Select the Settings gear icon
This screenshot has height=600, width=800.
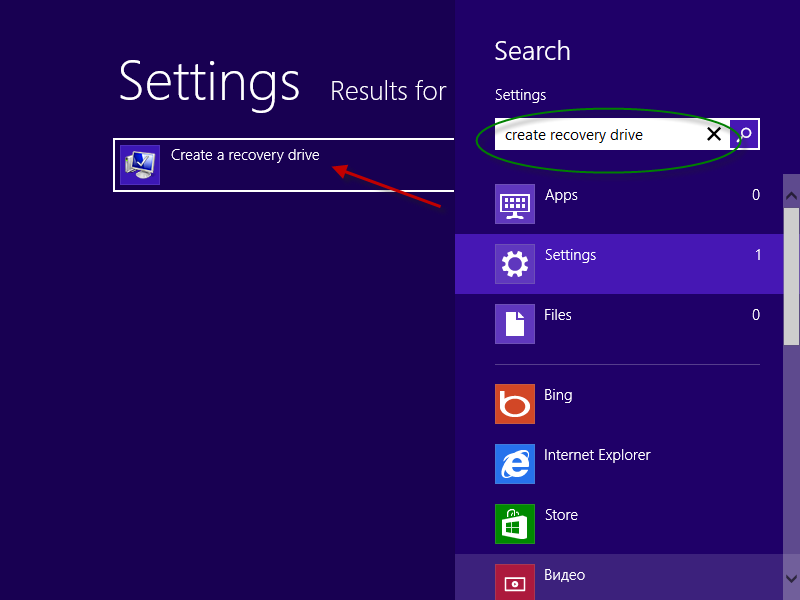pos(515,264)
